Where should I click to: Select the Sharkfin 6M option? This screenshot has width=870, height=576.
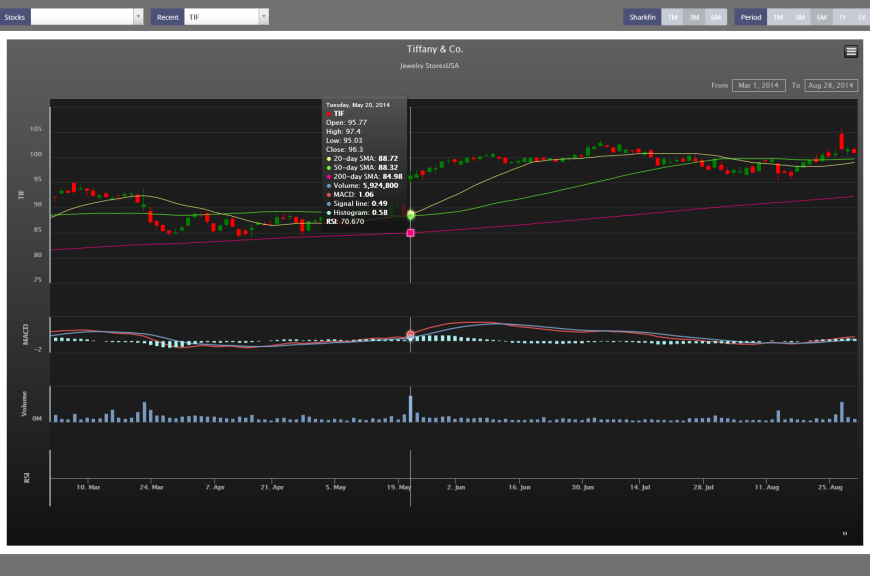(715, 17)
